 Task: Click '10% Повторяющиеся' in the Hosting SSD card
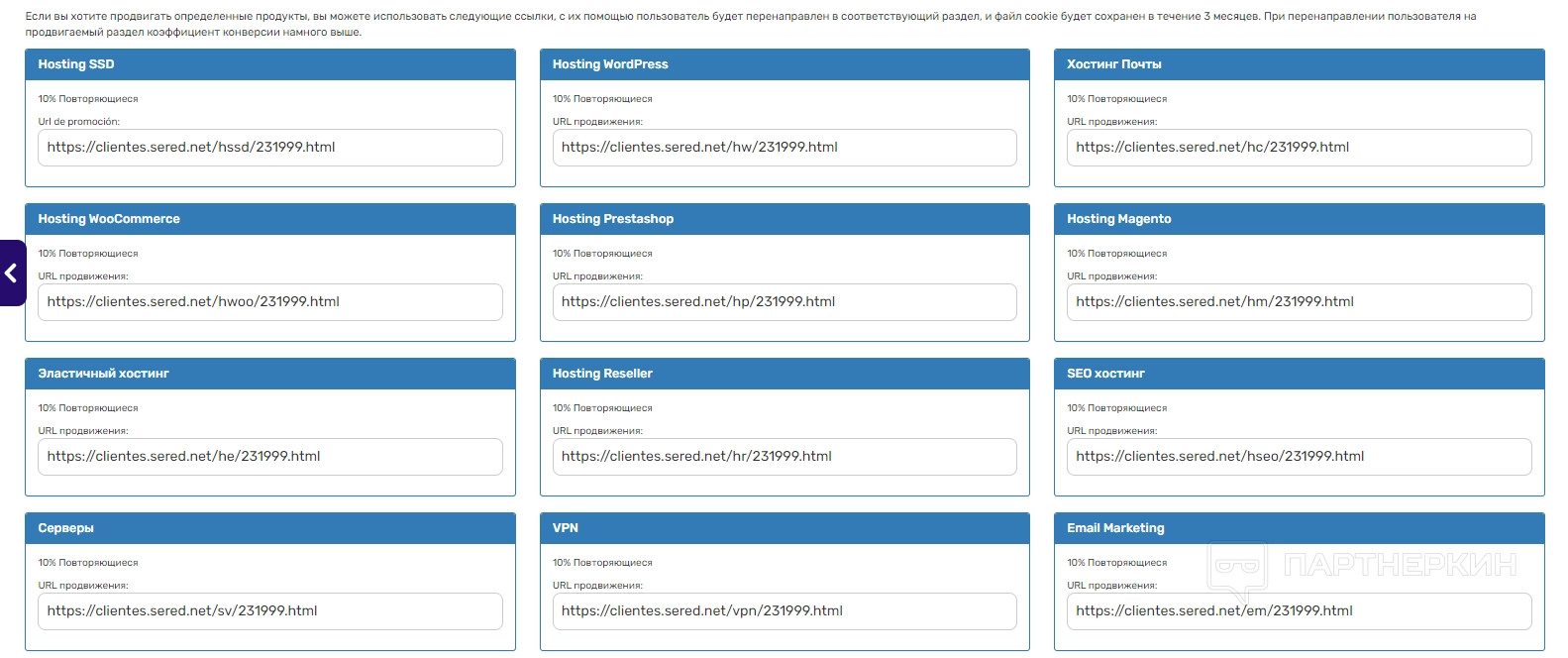(88, 99)
